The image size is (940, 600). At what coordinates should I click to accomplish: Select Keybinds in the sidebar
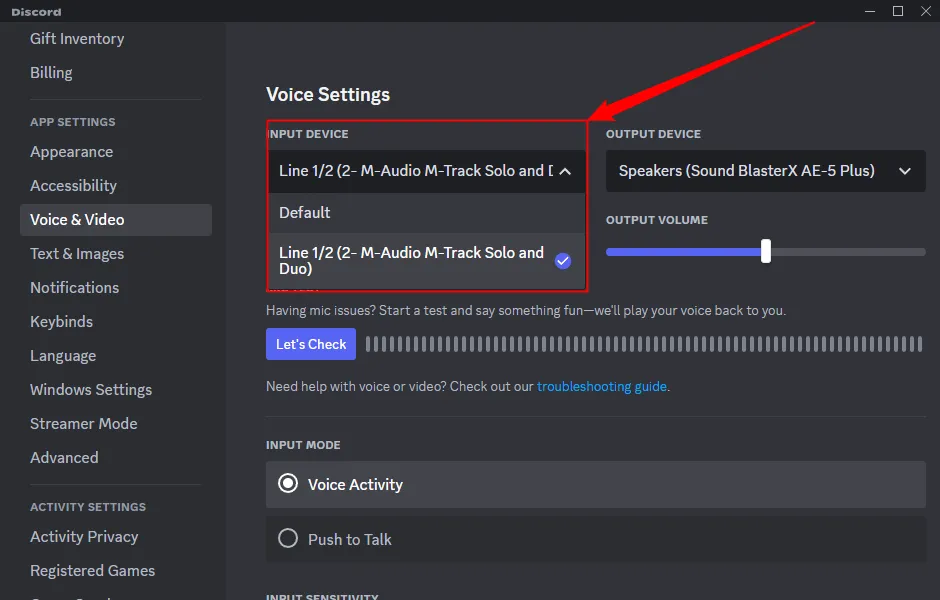coord(61,322)
